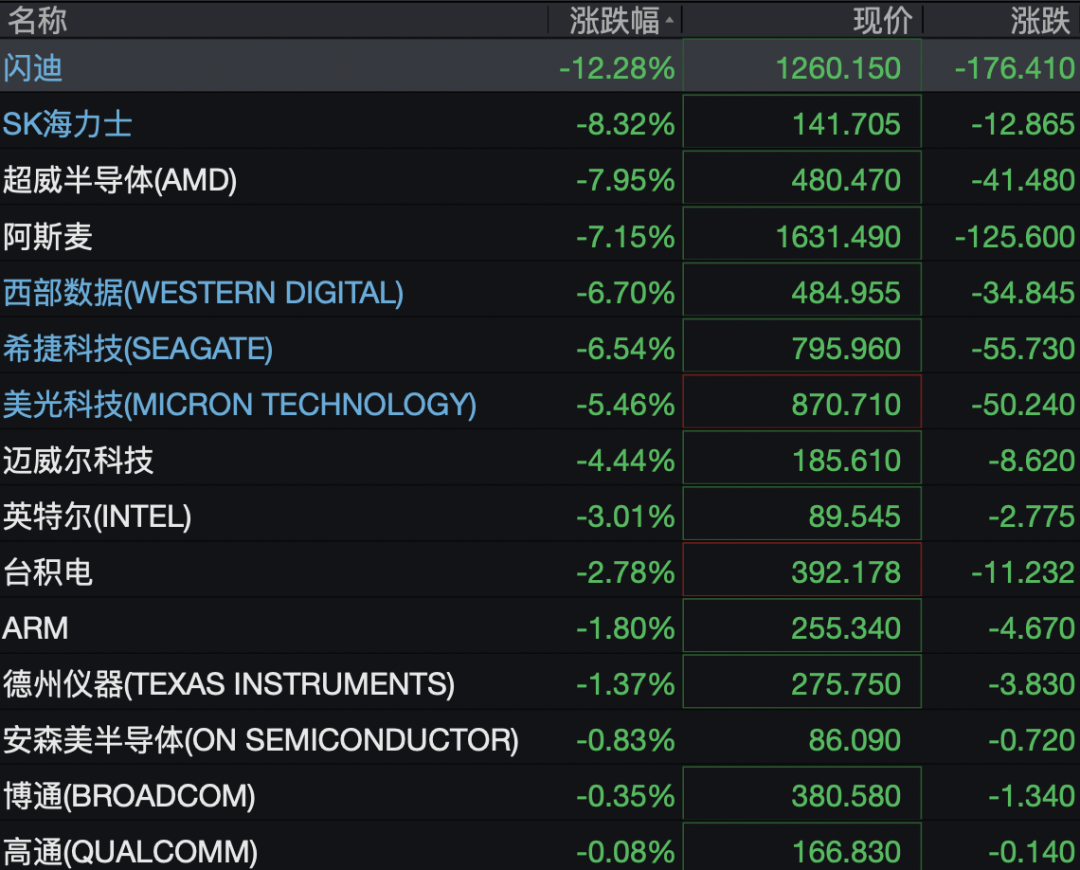Viewport: 1080px width, 870px height.
Task: Click Texas Instruments price 275.750
Action: 802,681
